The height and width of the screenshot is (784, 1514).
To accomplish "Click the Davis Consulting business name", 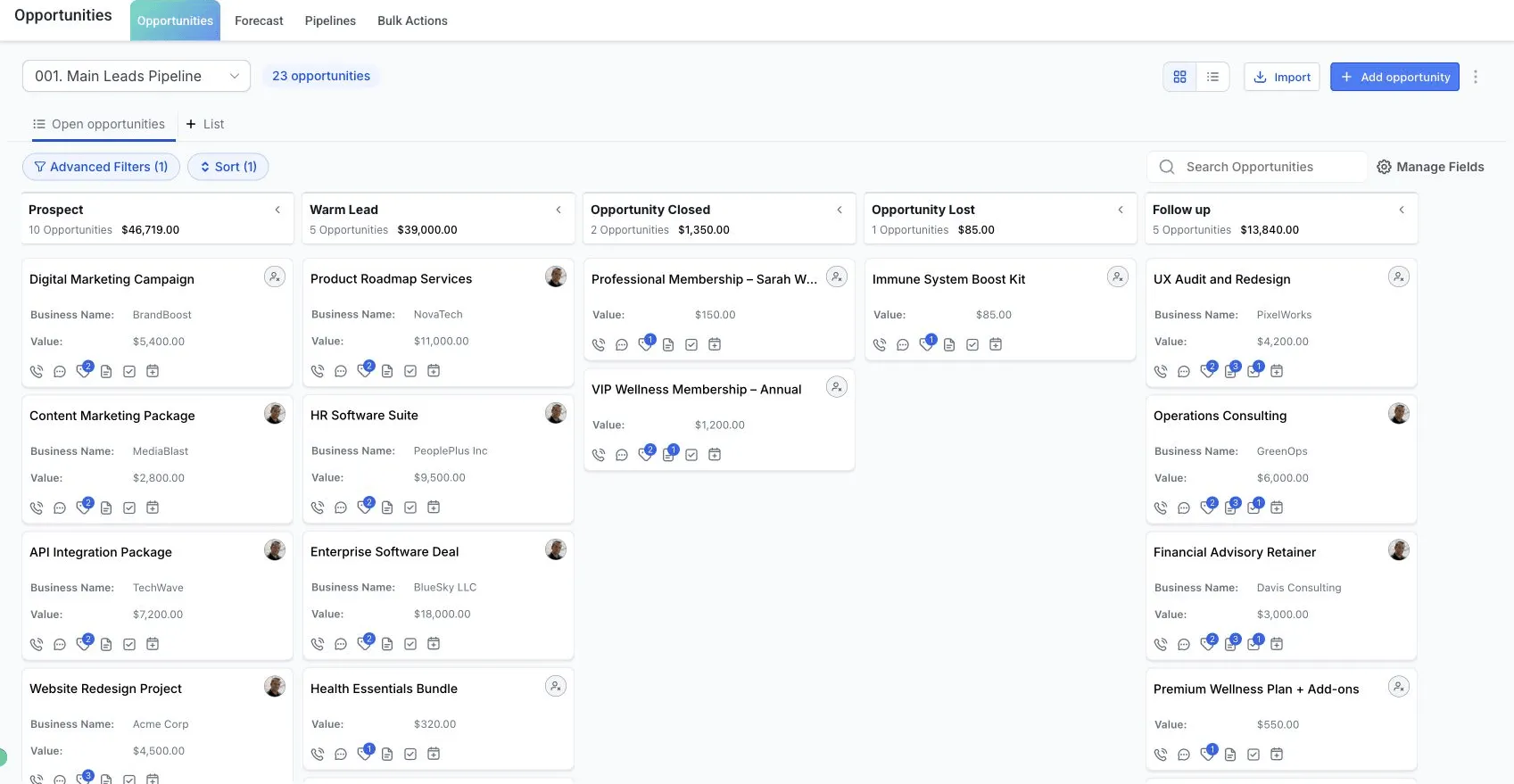I will (1299, 588).
